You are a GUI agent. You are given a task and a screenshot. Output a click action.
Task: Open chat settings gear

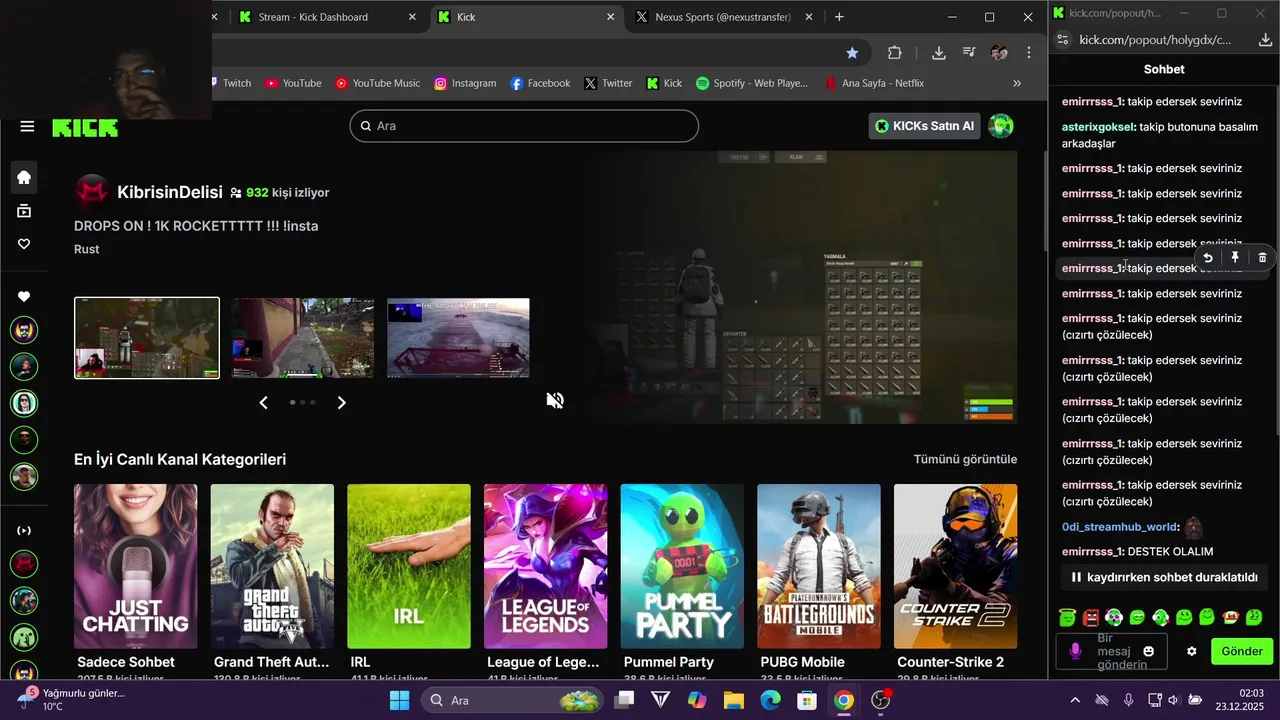click(1191, 651)
